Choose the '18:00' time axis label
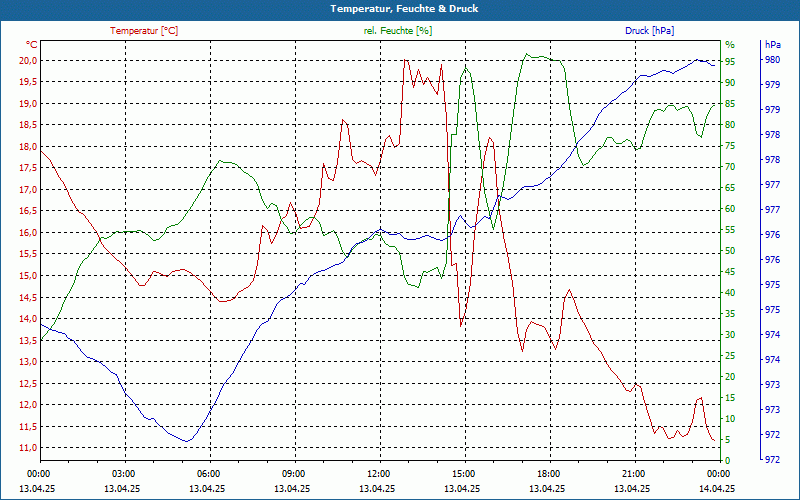This screenshot has height=500, width=800. click(548, 474)
